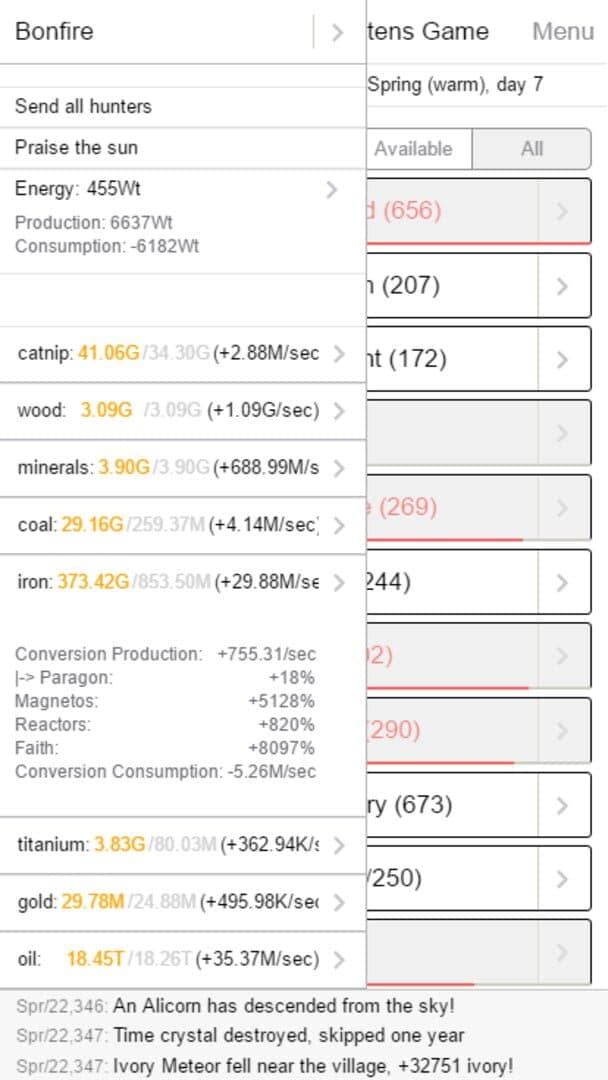Screen dimensions: 608x1080
Task: Click the coal row chevron icon
Action: point(340,525)
